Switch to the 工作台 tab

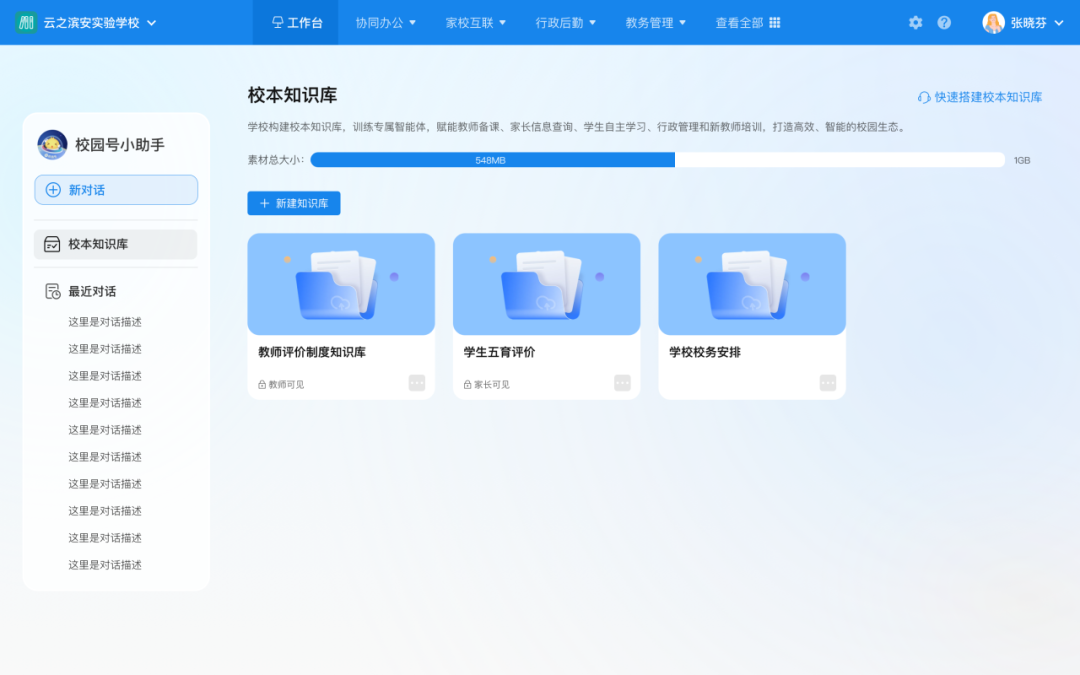coord(296,22)
